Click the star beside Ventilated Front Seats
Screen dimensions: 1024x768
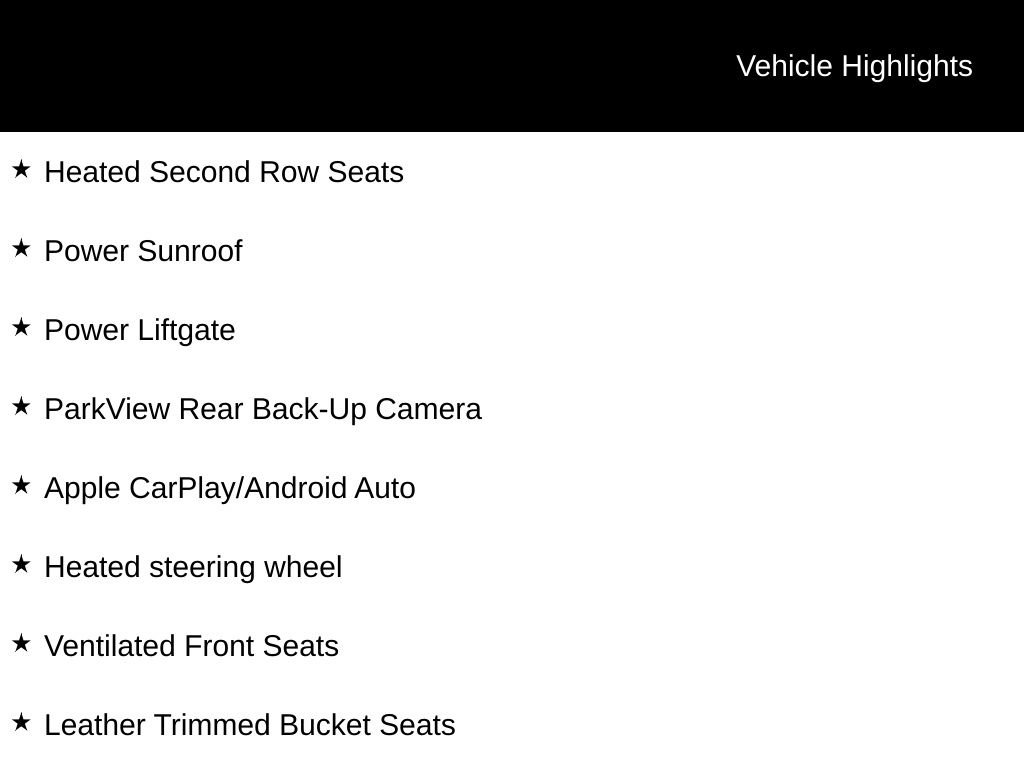[21, 644]
